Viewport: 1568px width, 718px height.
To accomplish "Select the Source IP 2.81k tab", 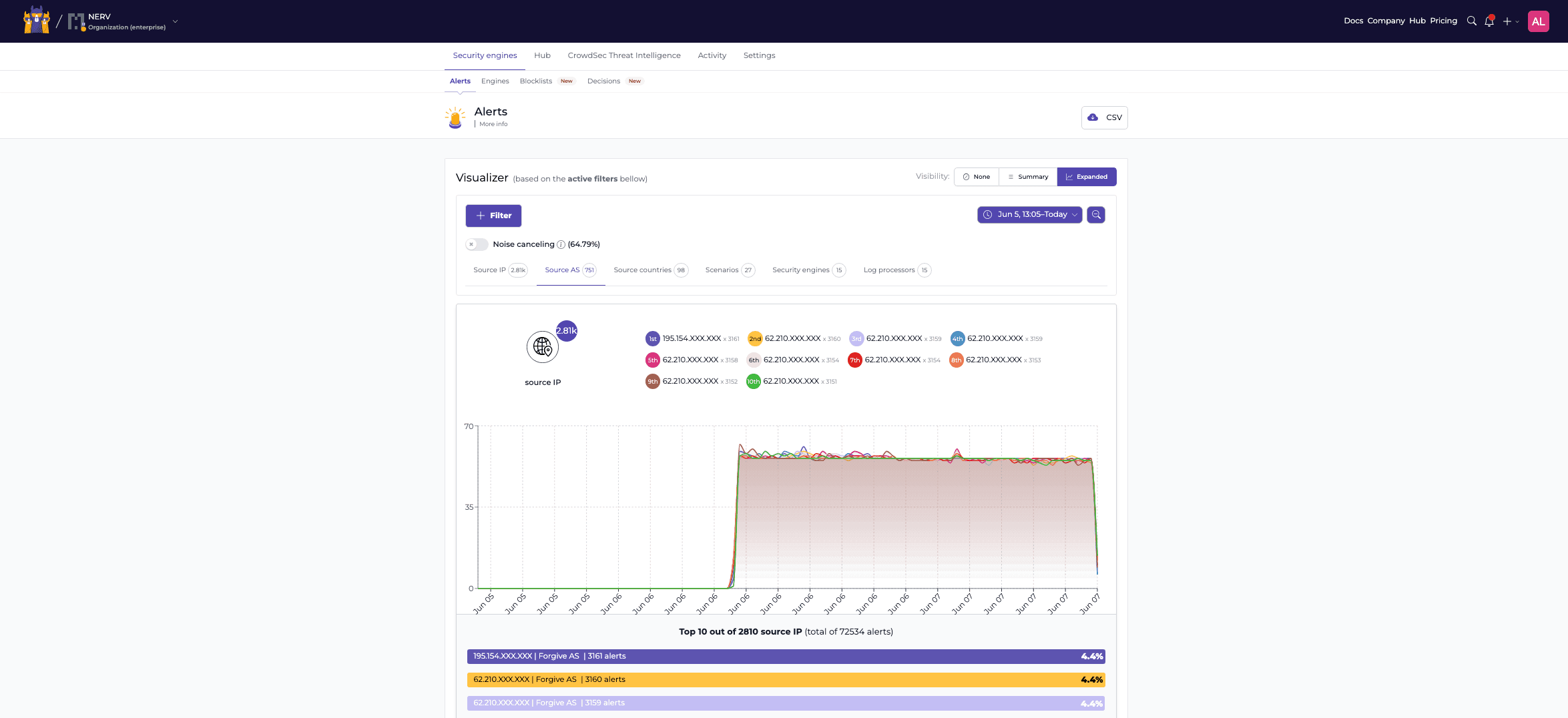I will pos(500,270).
